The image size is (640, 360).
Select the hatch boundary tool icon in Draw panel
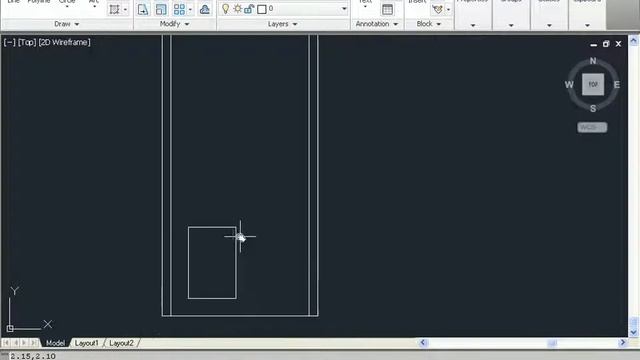(114, 9)
